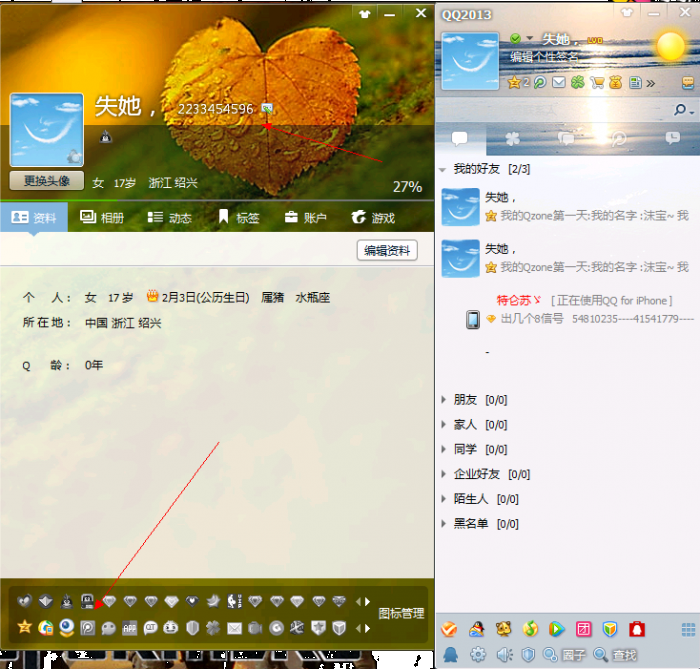Click the sun weather icon in QQ2013
The width and height of the screenshot is (700, 669).
[x=671, y=46]
